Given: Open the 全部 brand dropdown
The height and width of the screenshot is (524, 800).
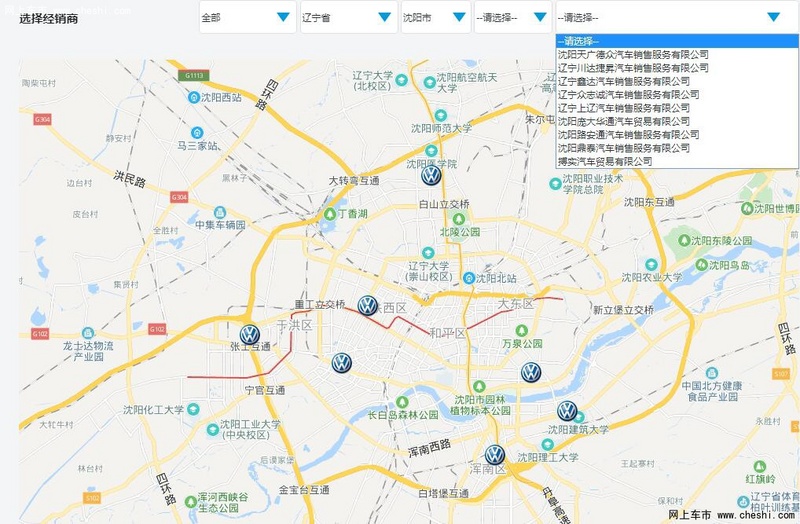Looking at the screenshot, I should coord(247,17).
